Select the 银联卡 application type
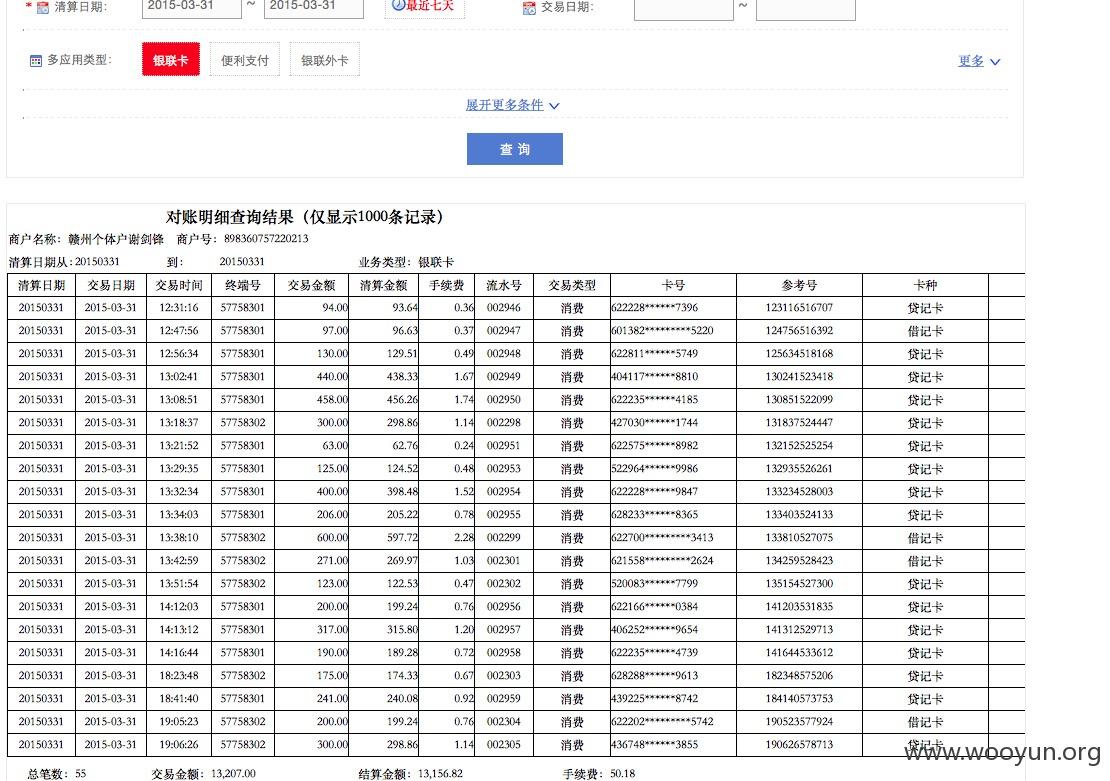The width and height of the screenshot is (1110, 781). click(171, 59)
